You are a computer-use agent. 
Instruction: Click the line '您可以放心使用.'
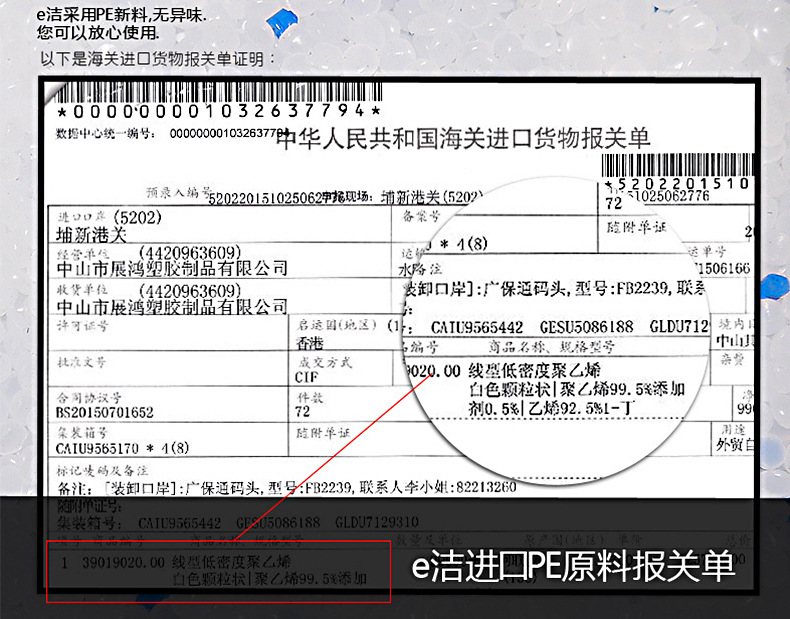[98, 33]
